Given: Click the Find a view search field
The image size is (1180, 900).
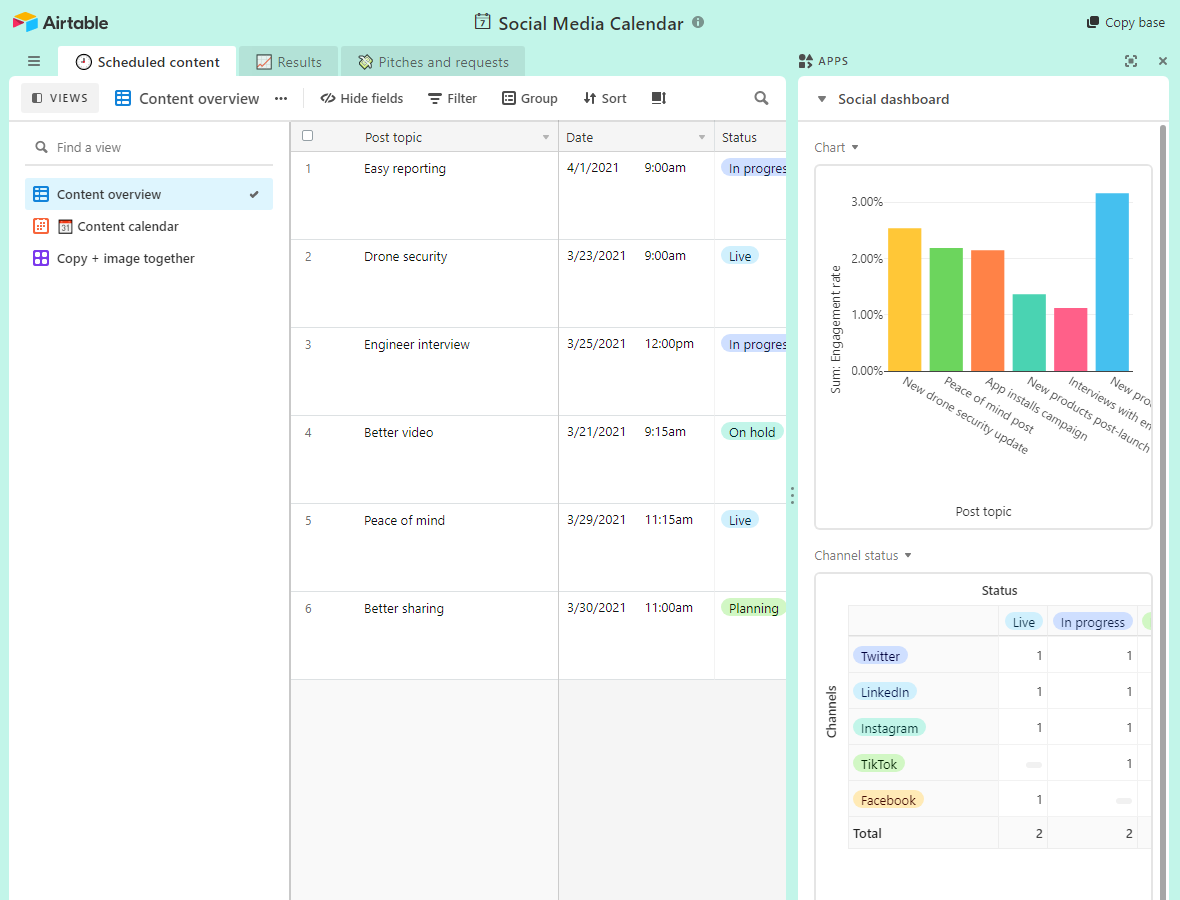Looking at the screenshot, I should pyautogui.click(x=149, y=147).
